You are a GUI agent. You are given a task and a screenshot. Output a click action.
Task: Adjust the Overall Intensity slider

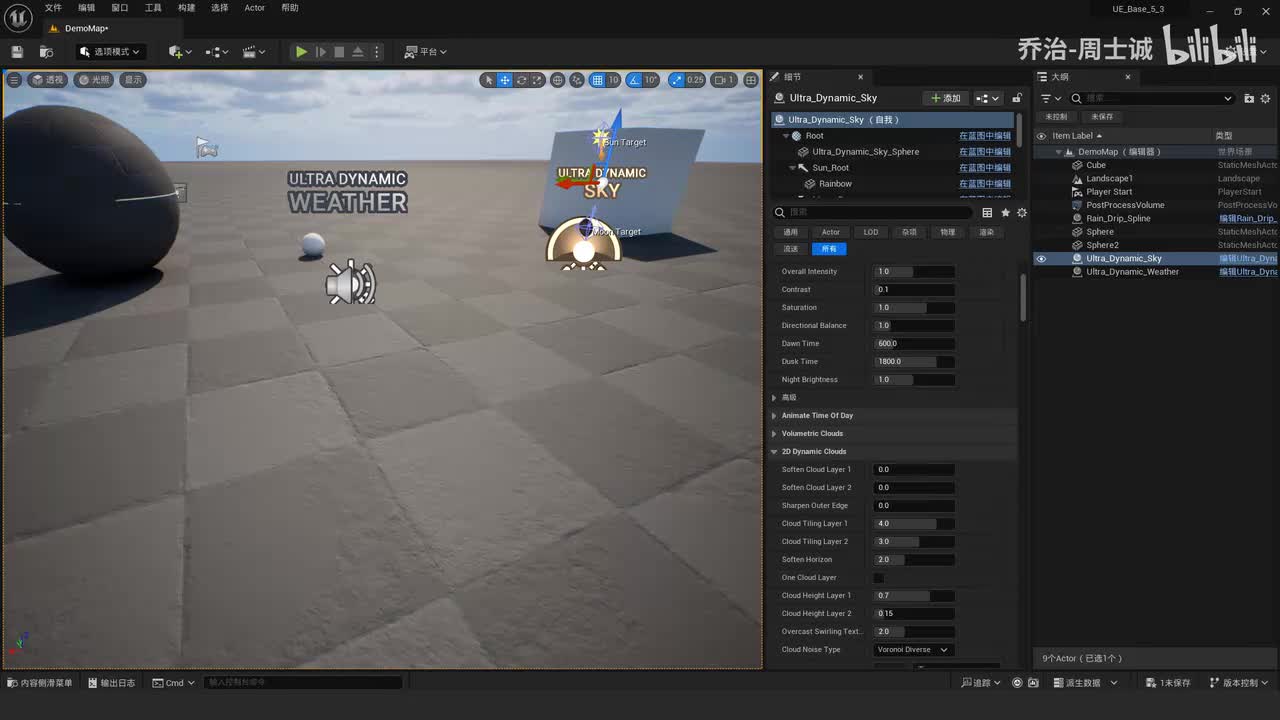click(x=914, y=272)
